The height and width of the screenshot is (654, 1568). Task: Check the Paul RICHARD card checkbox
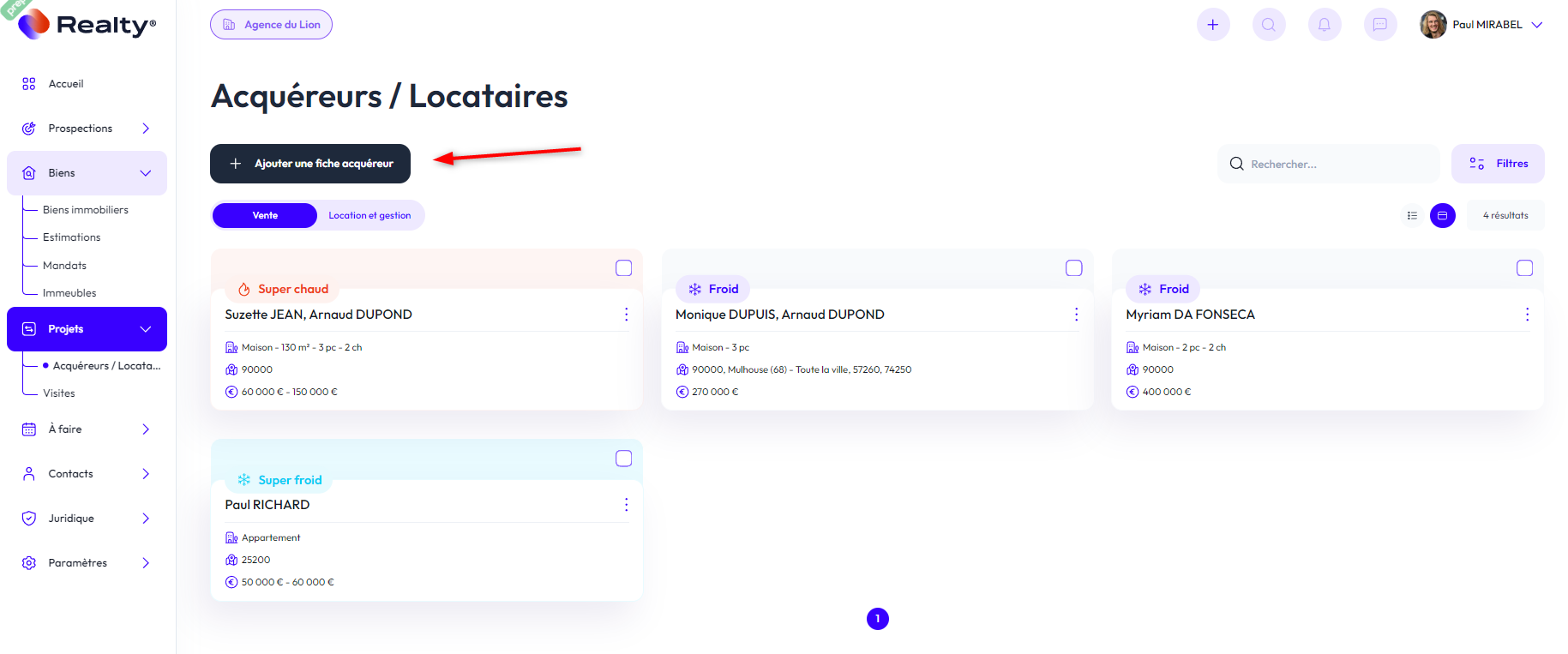tap(623, 459)
